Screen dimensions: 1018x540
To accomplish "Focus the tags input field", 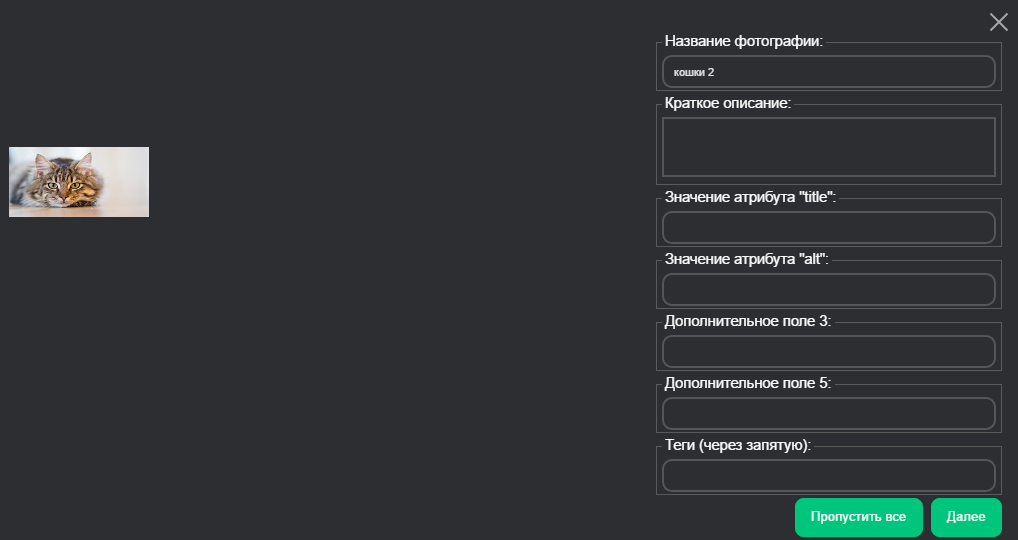I will coord(829,475).
